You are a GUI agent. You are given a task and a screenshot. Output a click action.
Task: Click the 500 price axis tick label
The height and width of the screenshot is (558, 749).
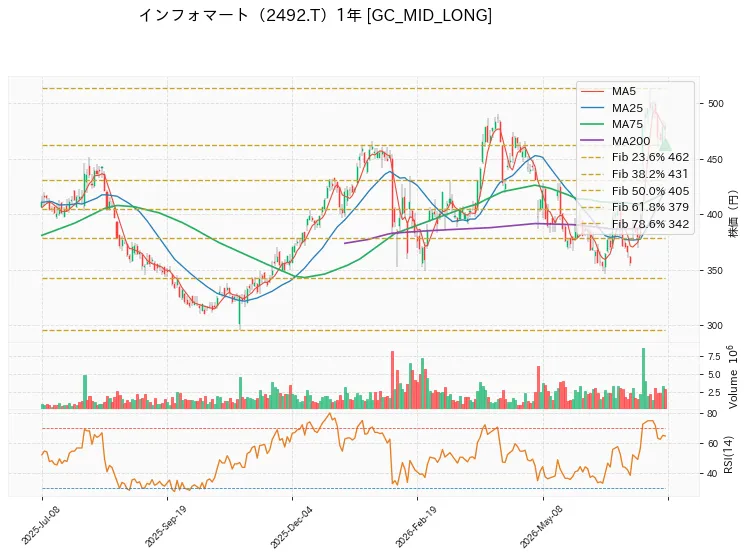[716, 104]
